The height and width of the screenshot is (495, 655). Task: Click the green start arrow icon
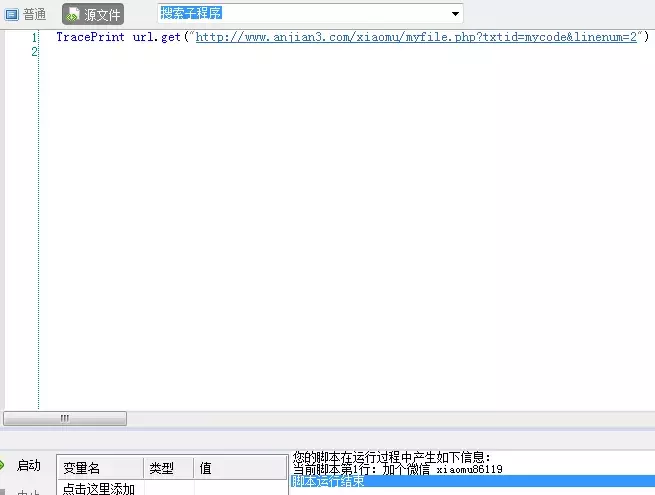tap(2, 465)
